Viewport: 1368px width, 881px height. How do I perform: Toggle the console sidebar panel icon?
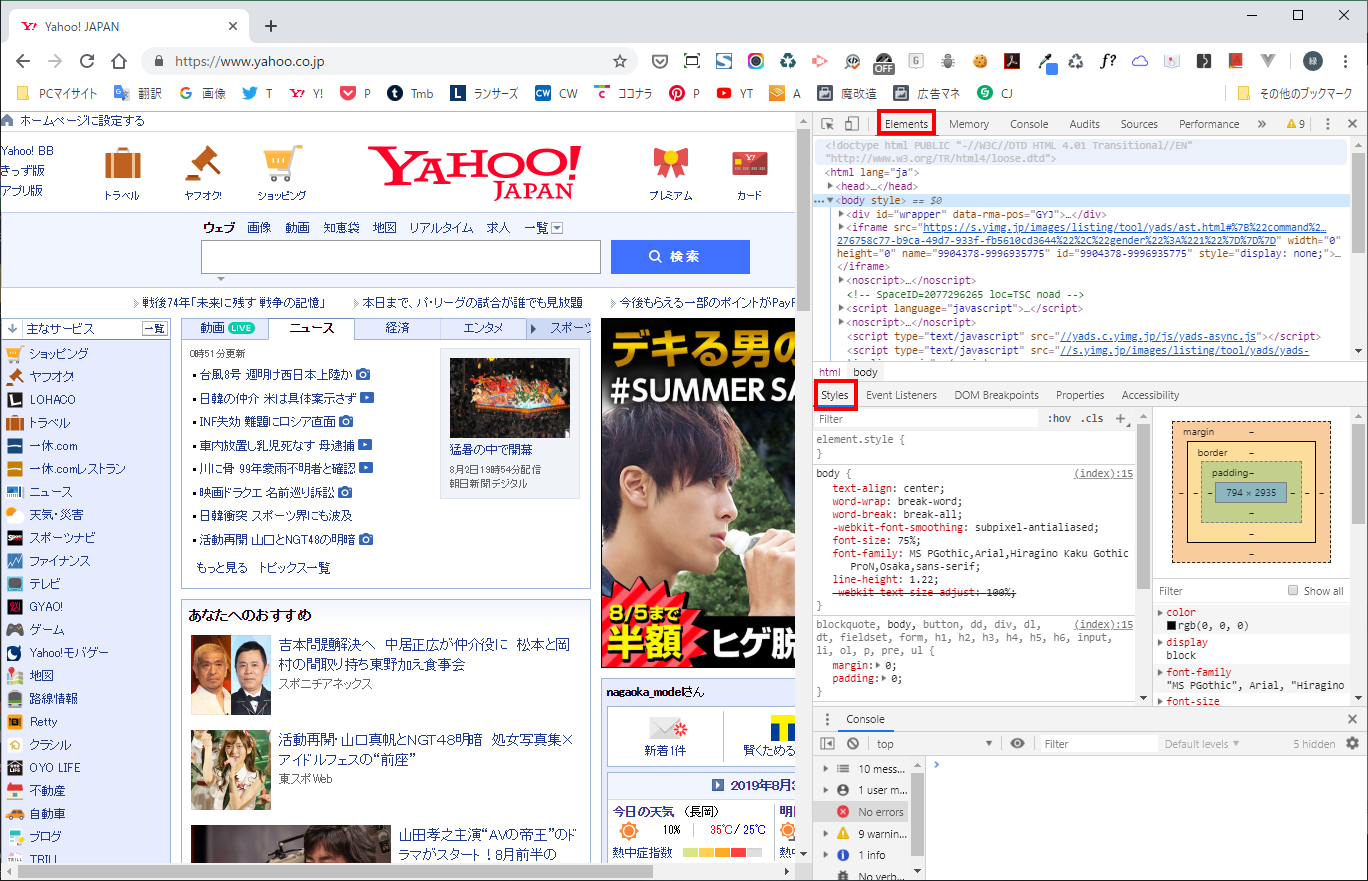(x=827, y=744)
